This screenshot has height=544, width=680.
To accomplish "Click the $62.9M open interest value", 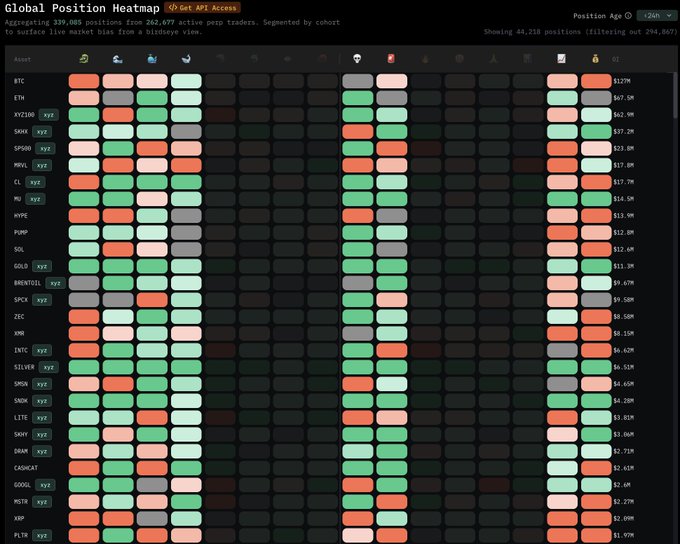I will coord(624,115).
